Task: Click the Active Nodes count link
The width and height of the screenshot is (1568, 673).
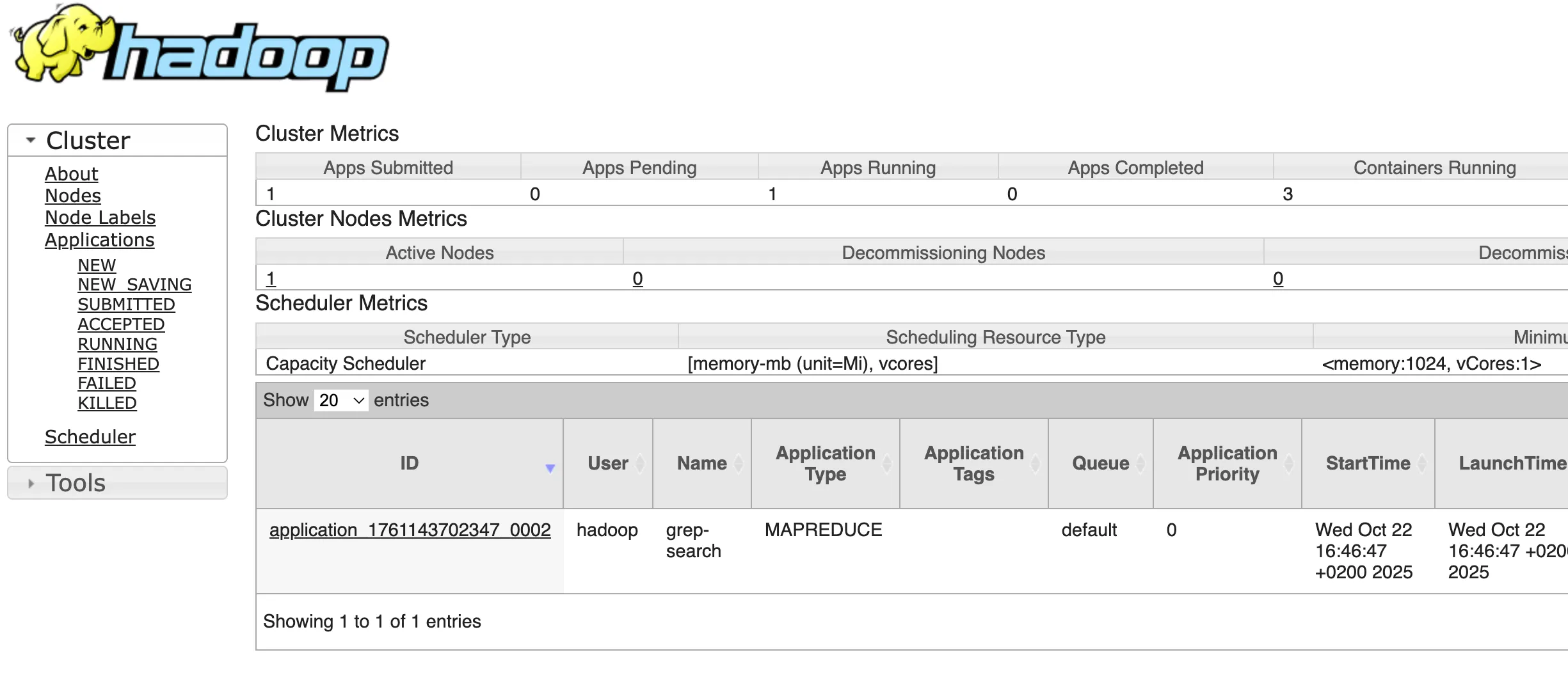Action: [x=271, y=279]
